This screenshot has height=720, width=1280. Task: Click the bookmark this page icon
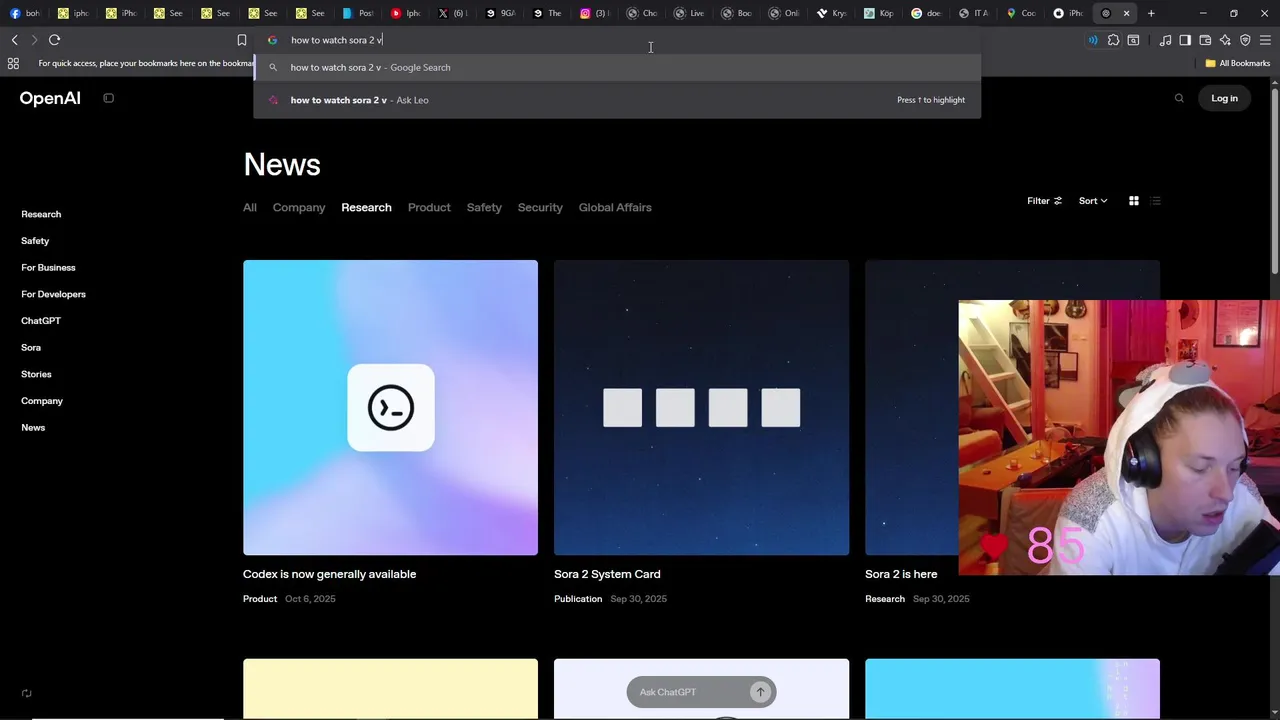(241, 40)
